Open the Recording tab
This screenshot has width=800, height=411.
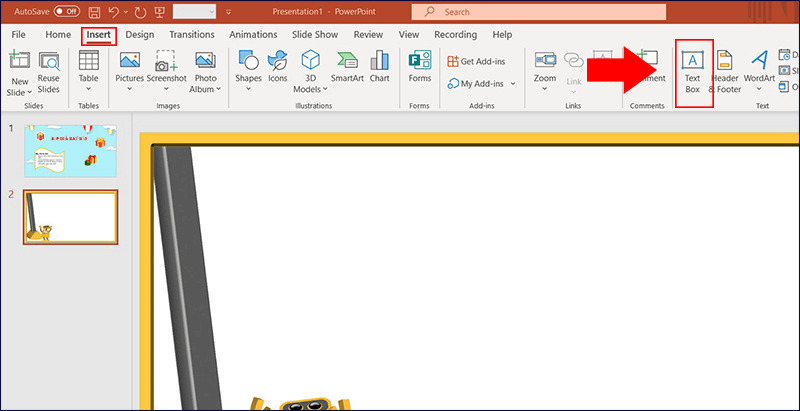pyautogui.click(x=456, y=35)
